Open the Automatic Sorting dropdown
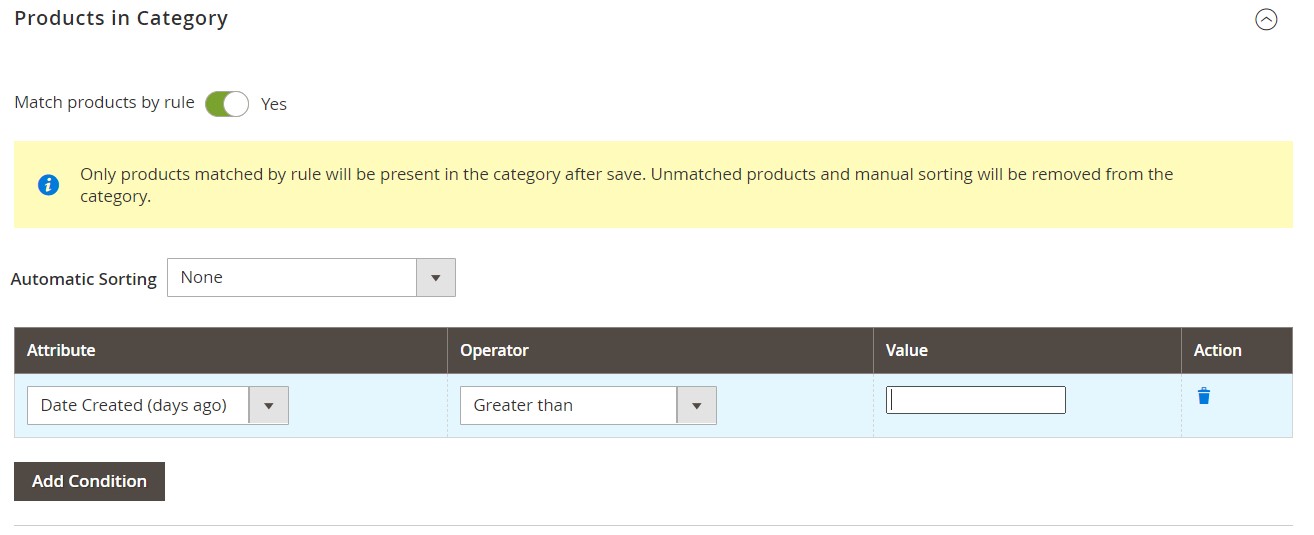The height and width of the screenshot is (535, 1314). [x=311, y=277]
